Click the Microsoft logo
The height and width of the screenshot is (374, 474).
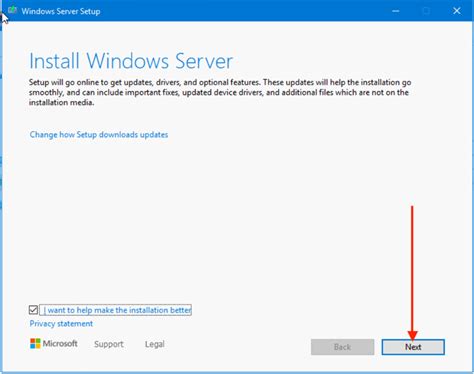[54, 343]
